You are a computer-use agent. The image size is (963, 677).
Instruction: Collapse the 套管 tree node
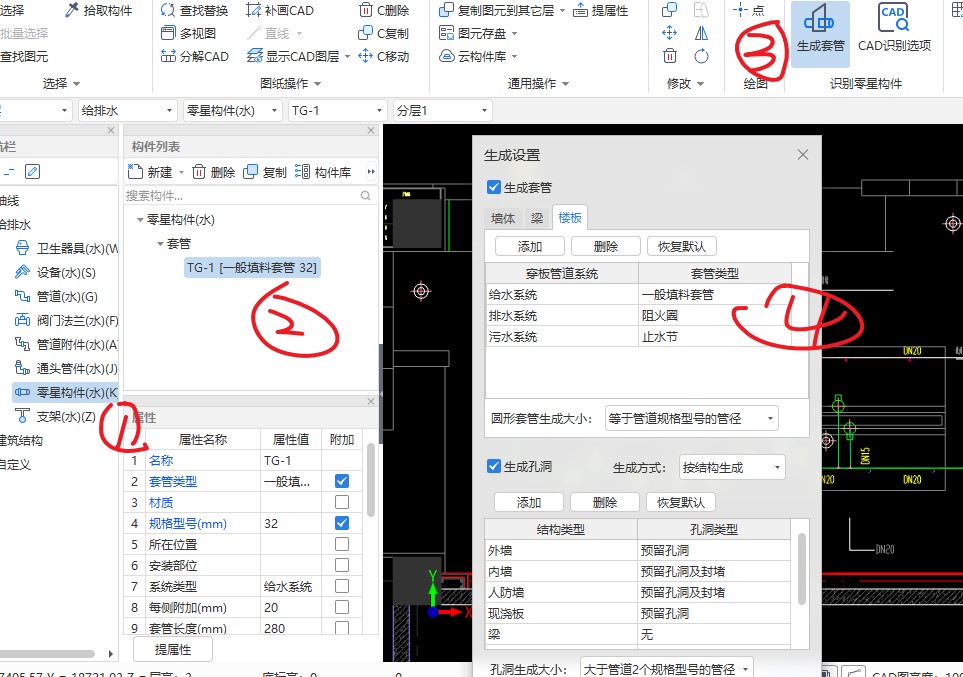click(160, 244)
